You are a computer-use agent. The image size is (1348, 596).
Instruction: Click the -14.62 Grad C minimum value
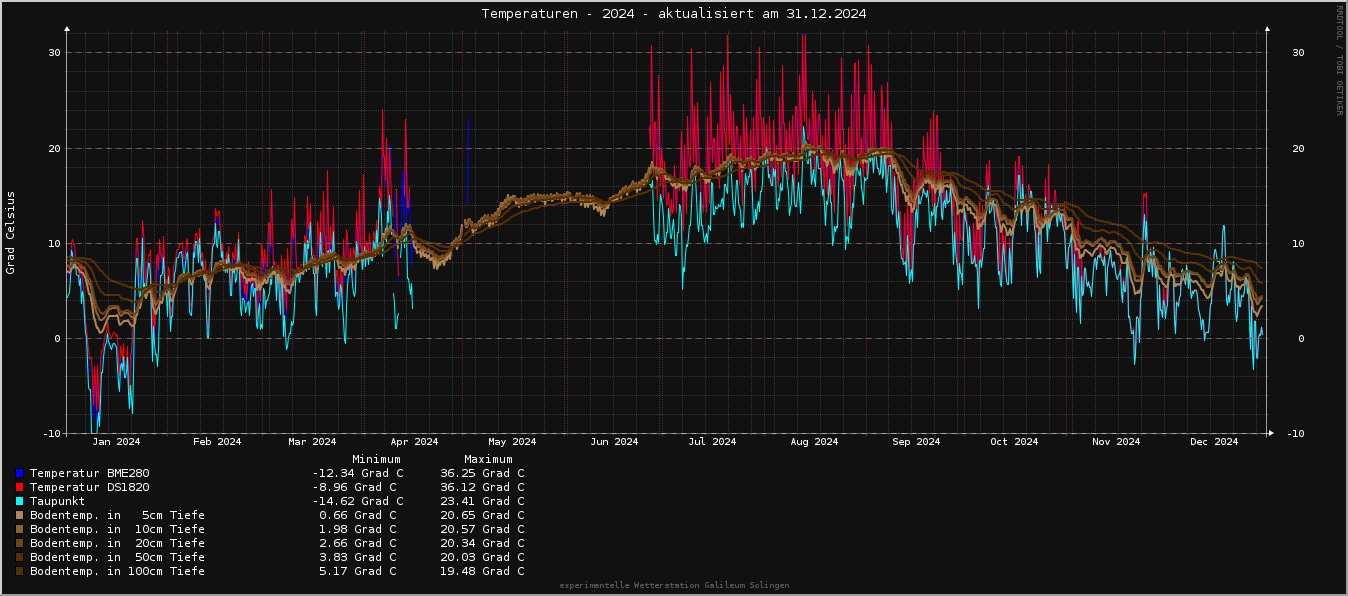point(358,501)
